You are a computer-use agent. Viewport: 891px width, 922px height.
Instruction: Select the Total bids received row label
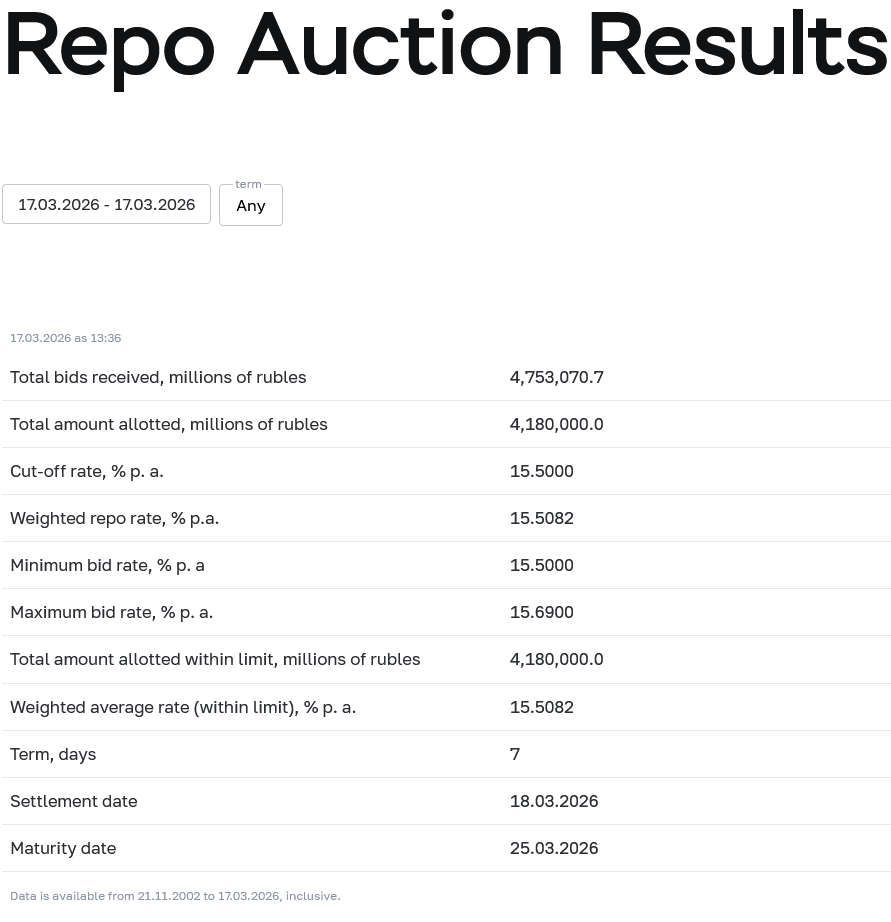(158, 377)
